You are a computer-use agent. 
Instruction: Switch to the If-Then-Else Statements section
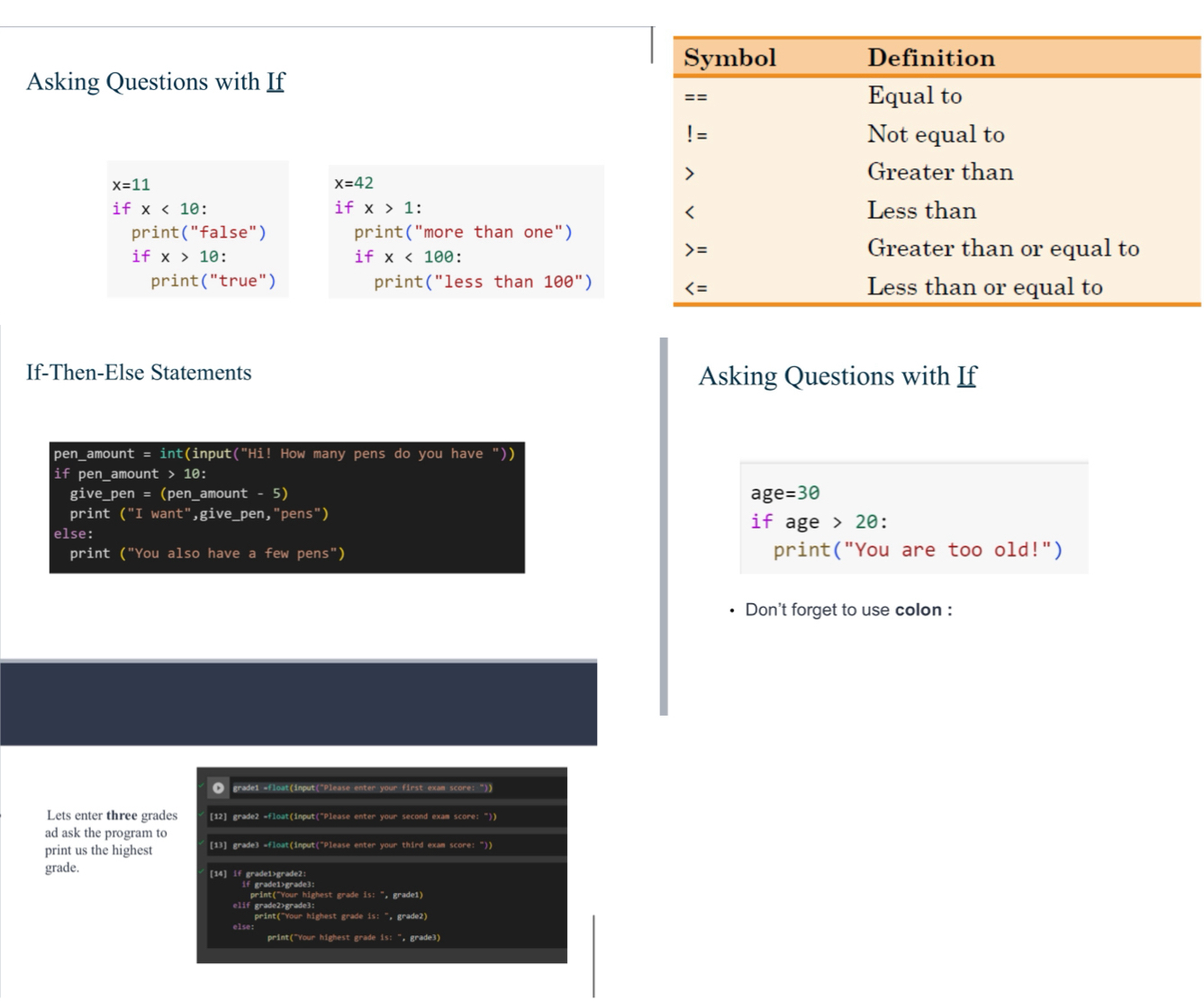[138, 372]
